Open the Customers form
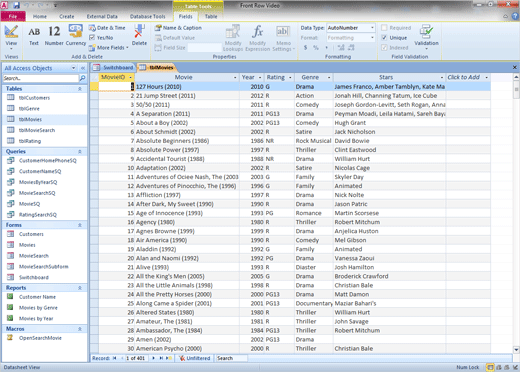Viewport: 520px width, 372px height. 31,234
